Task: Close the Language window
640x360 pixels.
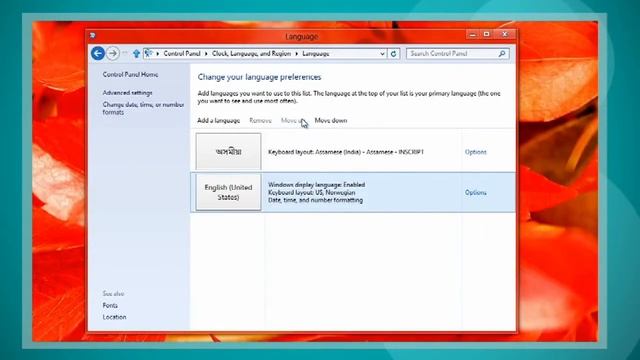Action: (x=505, y=34)
